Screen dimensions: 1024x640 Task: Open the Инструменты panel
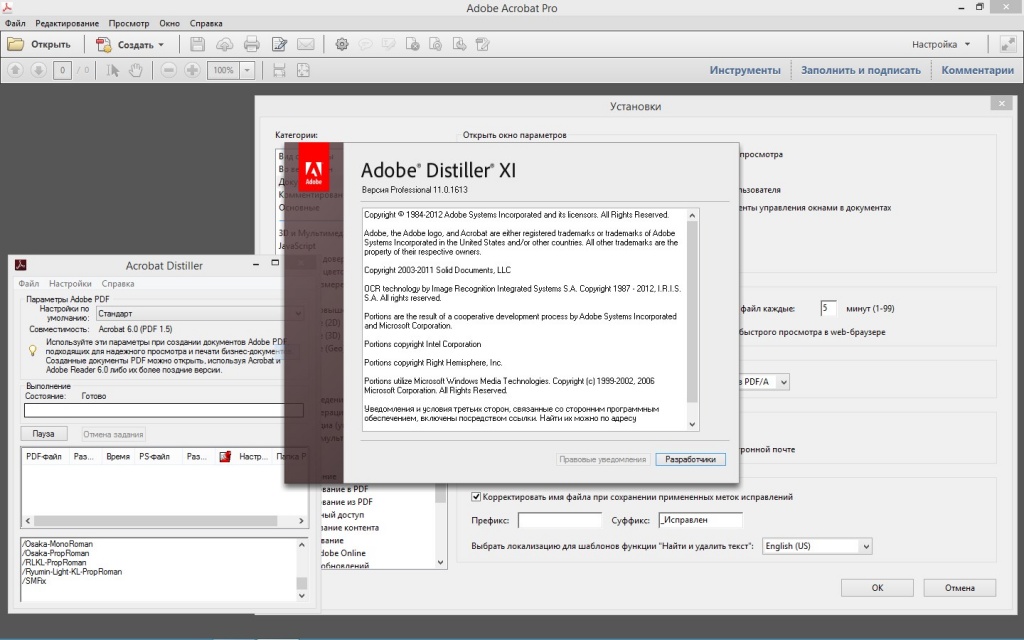[x=744, y=70]
